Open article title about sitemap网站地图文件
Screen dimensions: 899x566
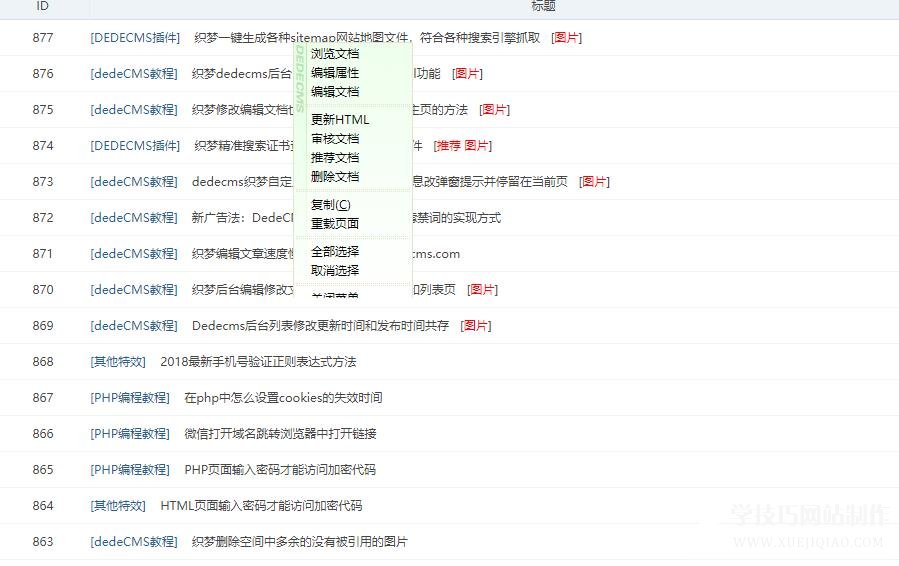(x=367, y=38)
